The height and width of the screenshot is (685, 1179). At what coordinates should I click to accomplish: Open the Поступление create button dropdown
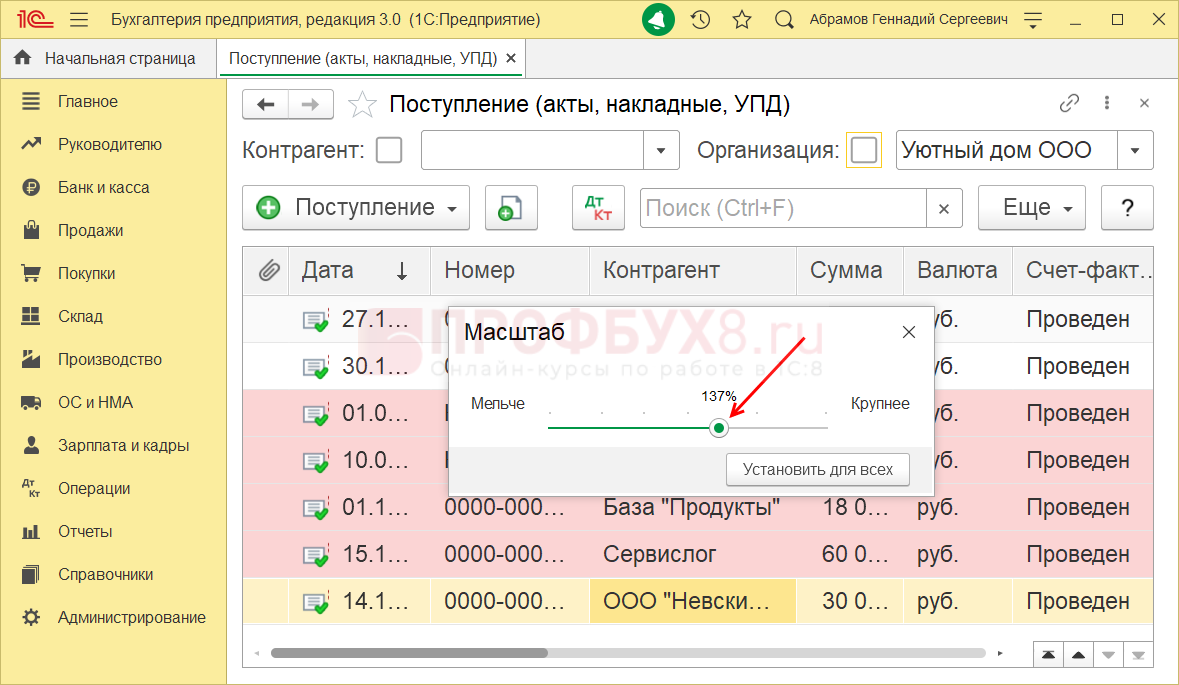coord(356,208)
